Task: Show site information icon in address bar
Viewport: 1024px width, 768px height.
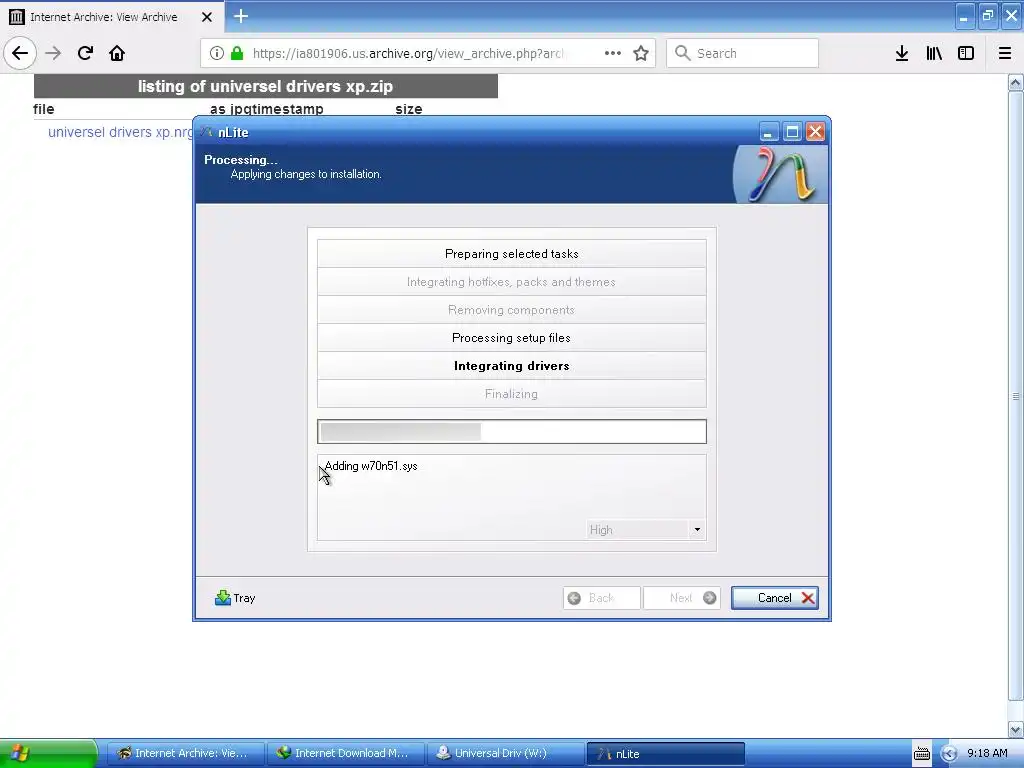Action: tap(217, 53)
